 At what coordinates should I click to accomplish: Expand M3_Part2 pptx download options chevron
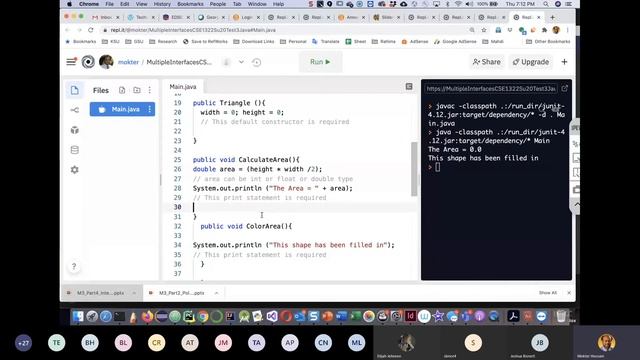coord(216,293)
